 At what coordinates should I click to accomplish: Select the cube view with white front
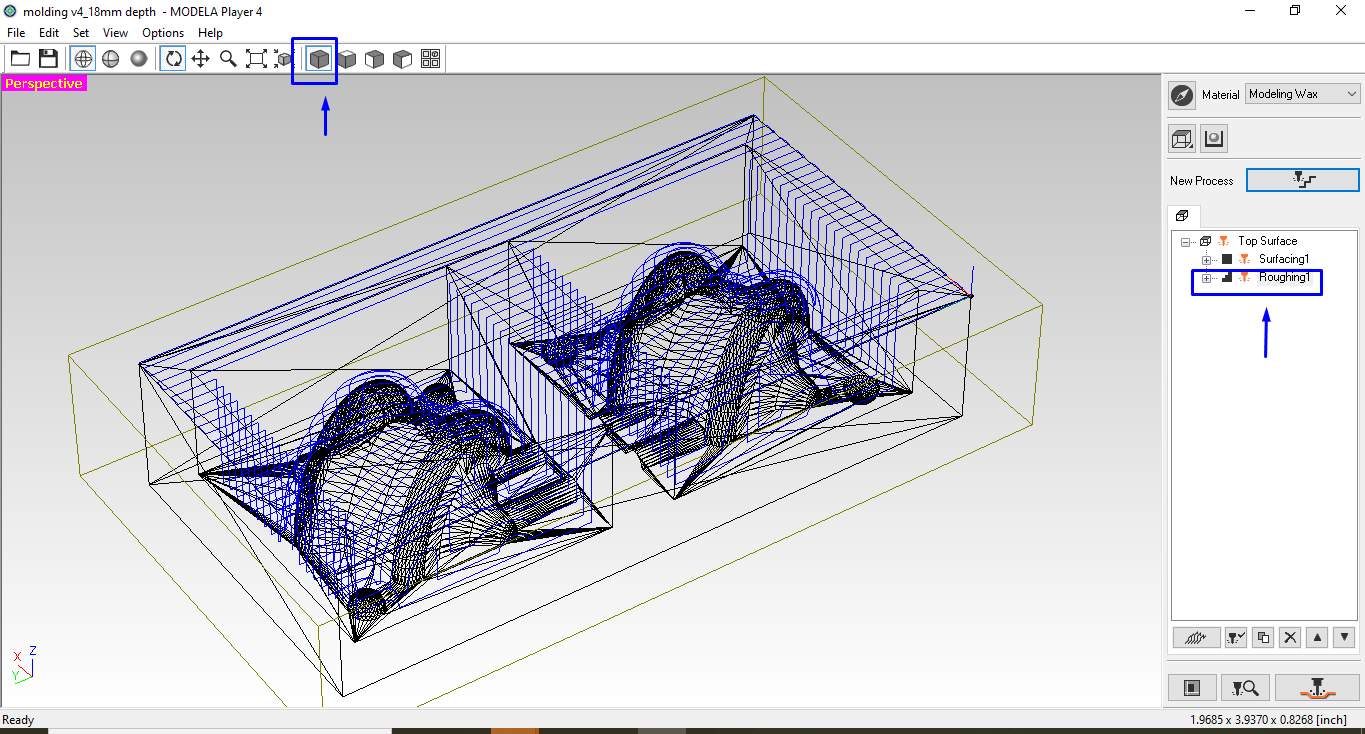click(375, 59)
